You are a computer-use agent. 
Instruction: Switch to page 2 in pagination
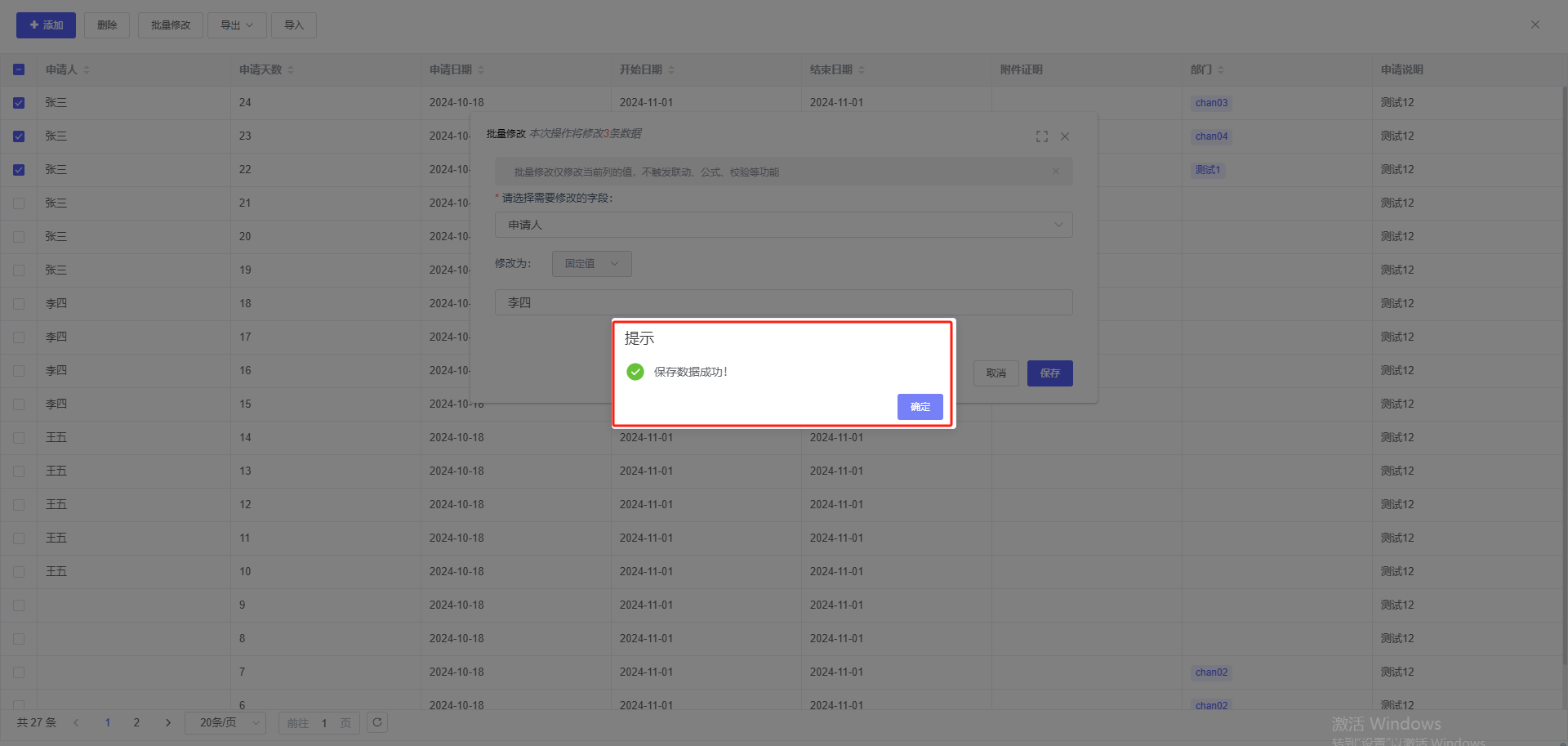point(136,722)
